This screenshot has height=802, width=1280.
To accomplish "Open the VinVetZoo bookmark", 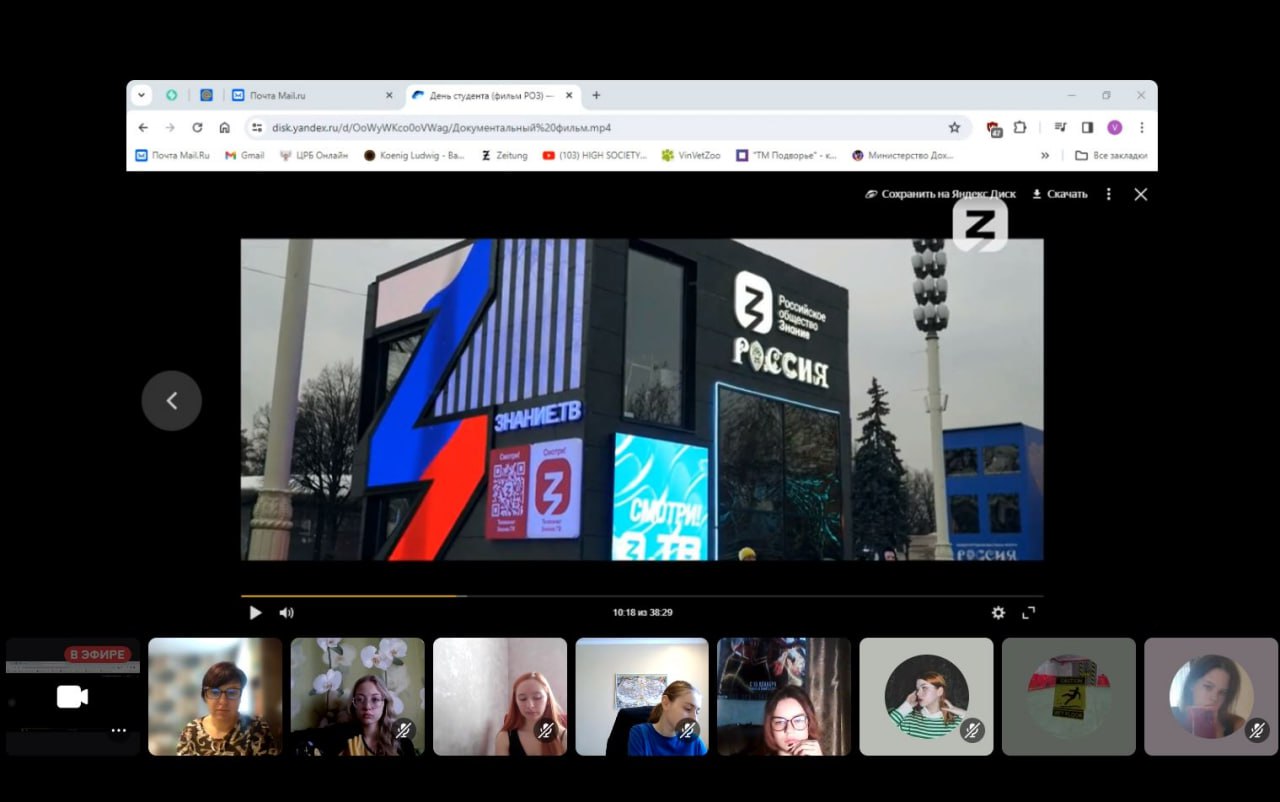I will point(690,155).
